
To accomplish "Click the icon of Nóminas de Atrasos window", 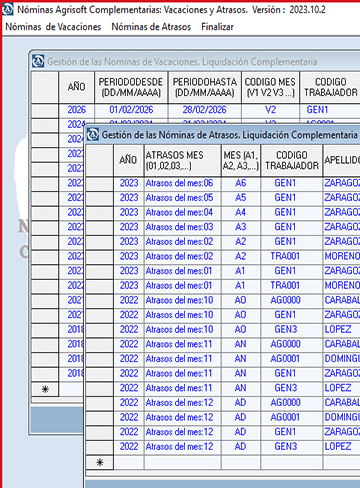I will (x=93, y=135).
